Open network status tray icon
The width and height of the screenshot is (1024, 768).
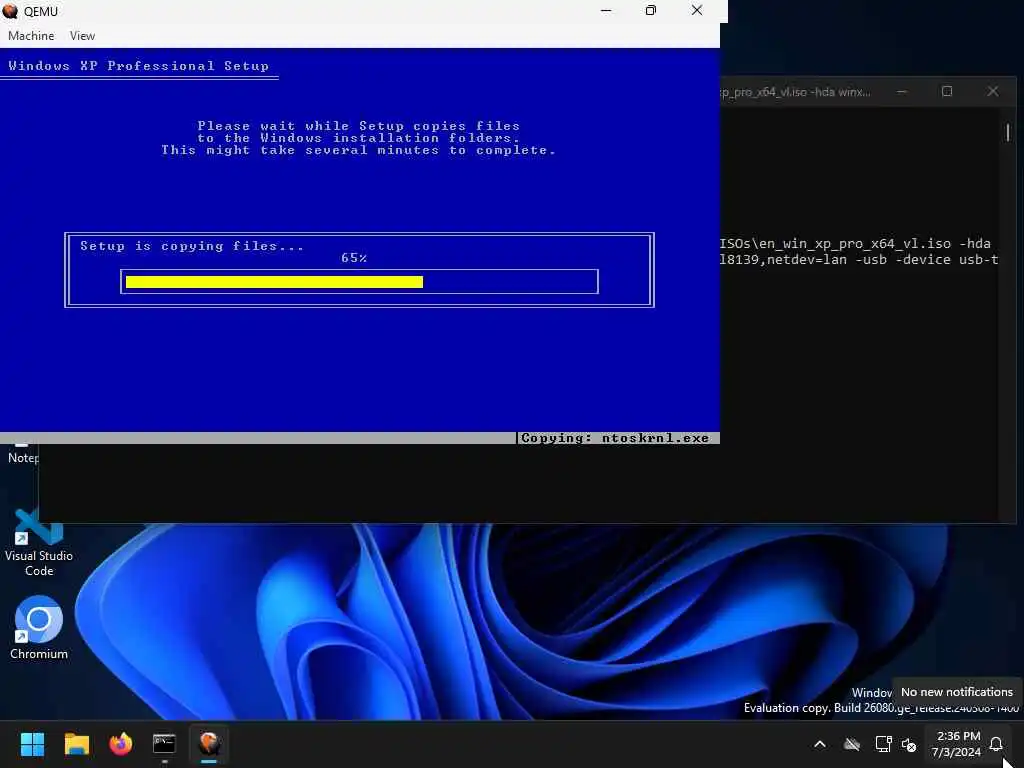pyautogui.click(x=883, y=744)
